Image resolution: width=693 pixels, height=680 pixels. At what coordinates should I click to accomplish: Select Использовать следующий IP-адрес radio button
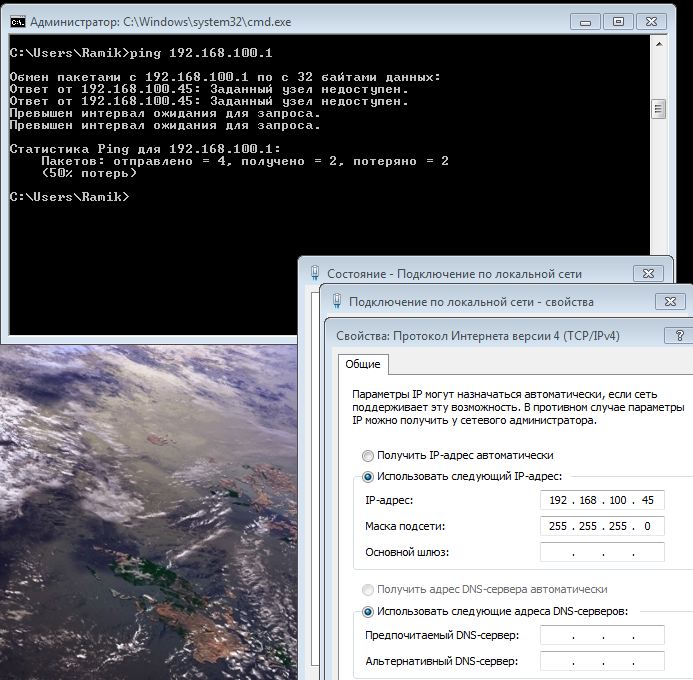click(x=367, y=477)
